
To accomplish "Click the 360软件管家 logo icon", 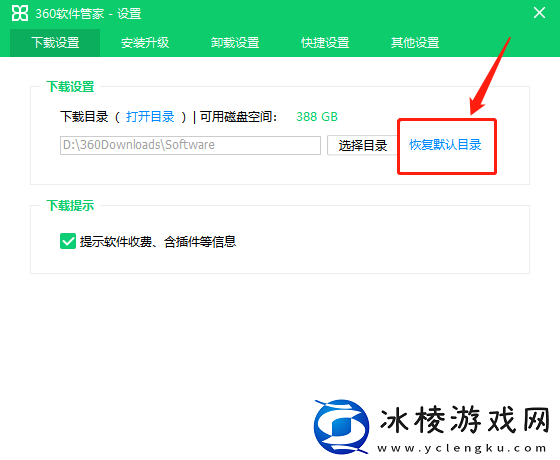I will [20, 14].
